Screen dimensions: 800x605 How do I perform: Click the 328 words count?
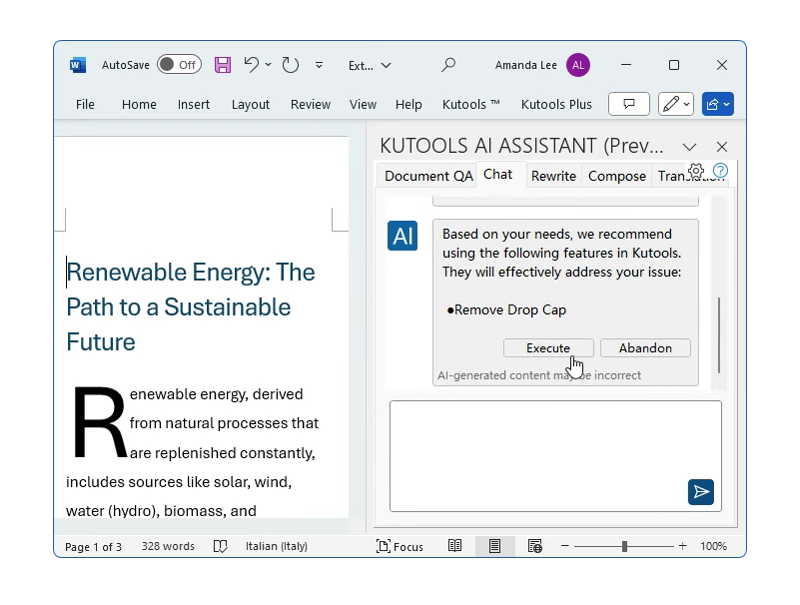point(168,546)
